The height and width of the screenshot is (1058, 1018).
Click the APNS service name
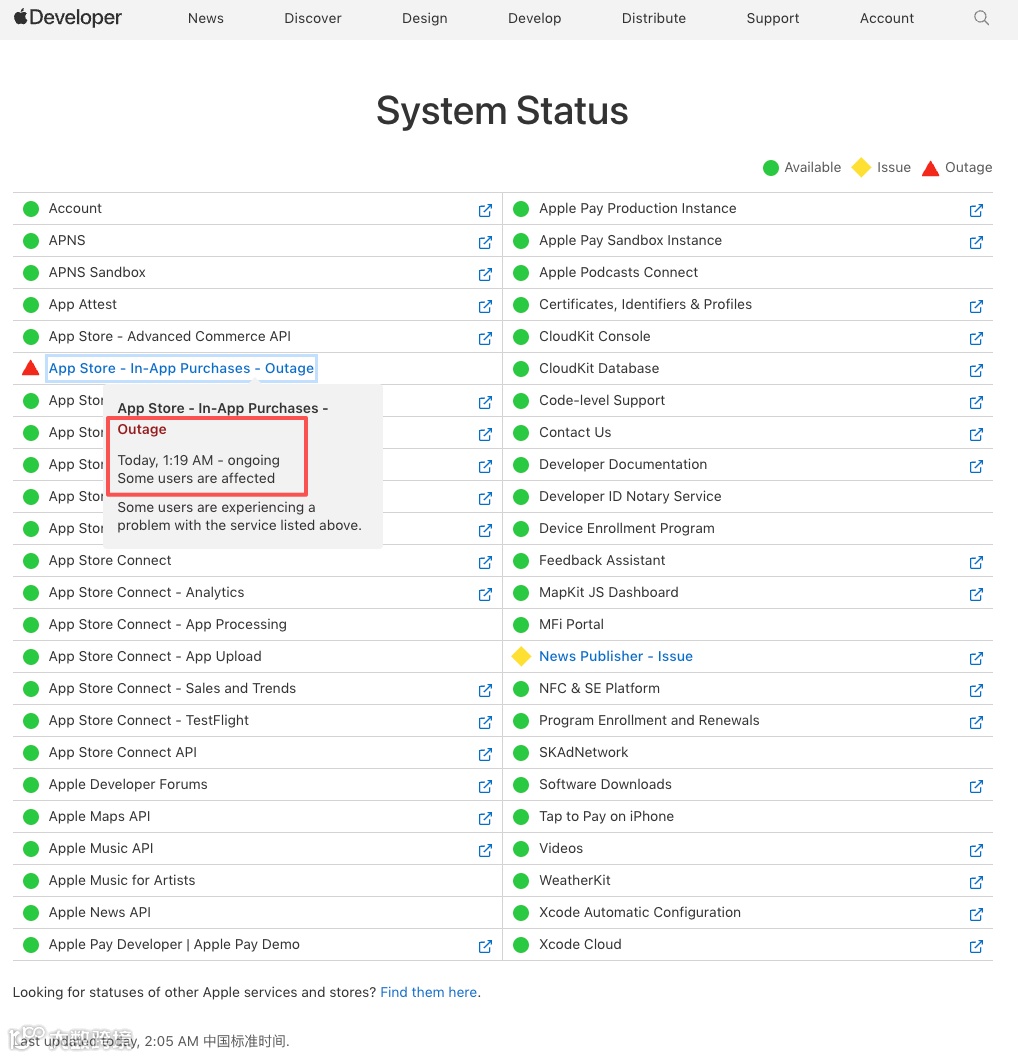(67, 240)
